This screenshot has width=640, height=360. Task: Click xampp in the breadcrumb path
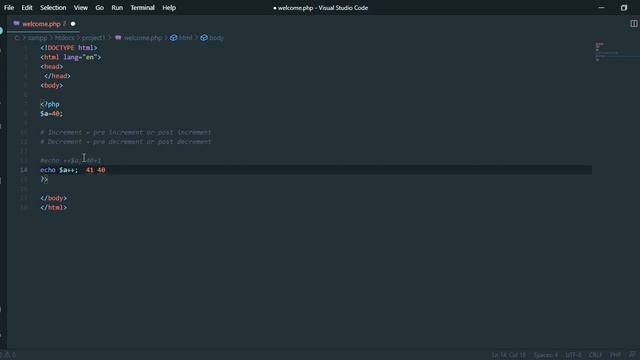(37, 38)
